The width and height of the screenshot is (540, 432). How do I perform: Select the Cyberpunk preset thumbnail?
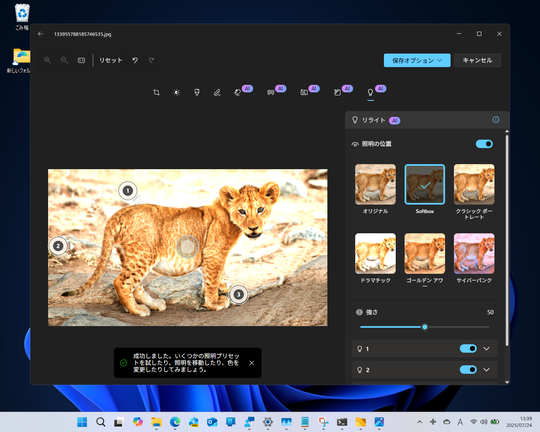pyautogui.click(x=474, y=253)
